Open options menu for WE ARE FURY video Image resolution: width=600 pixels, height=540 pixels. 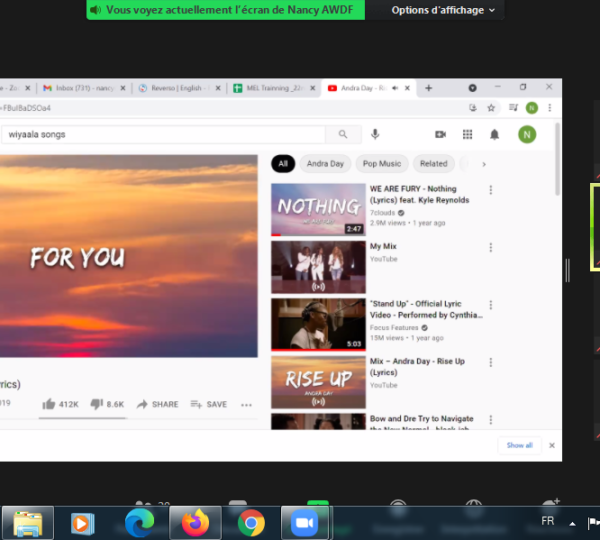(491, 190)
